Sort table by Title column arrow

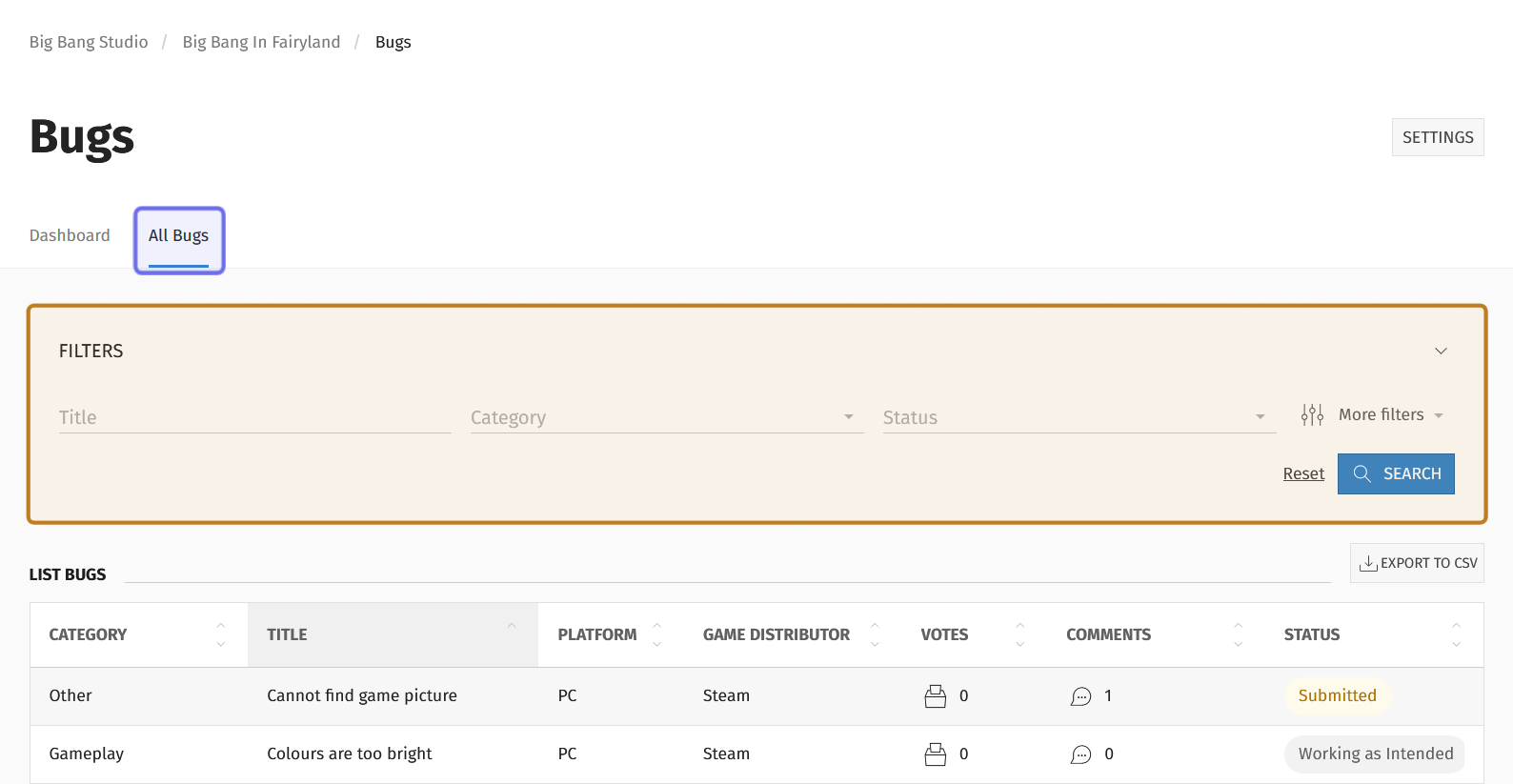(x=512, y=626)
